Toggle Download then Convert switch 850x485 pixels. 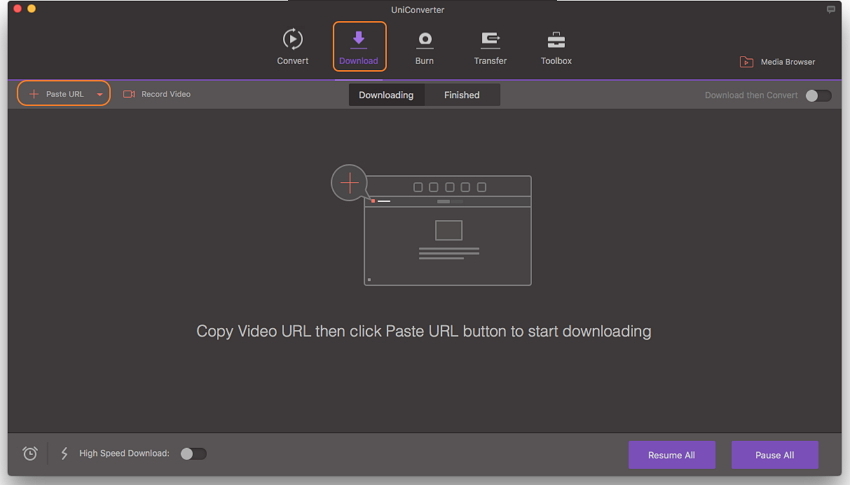click(x=818, y=95)
